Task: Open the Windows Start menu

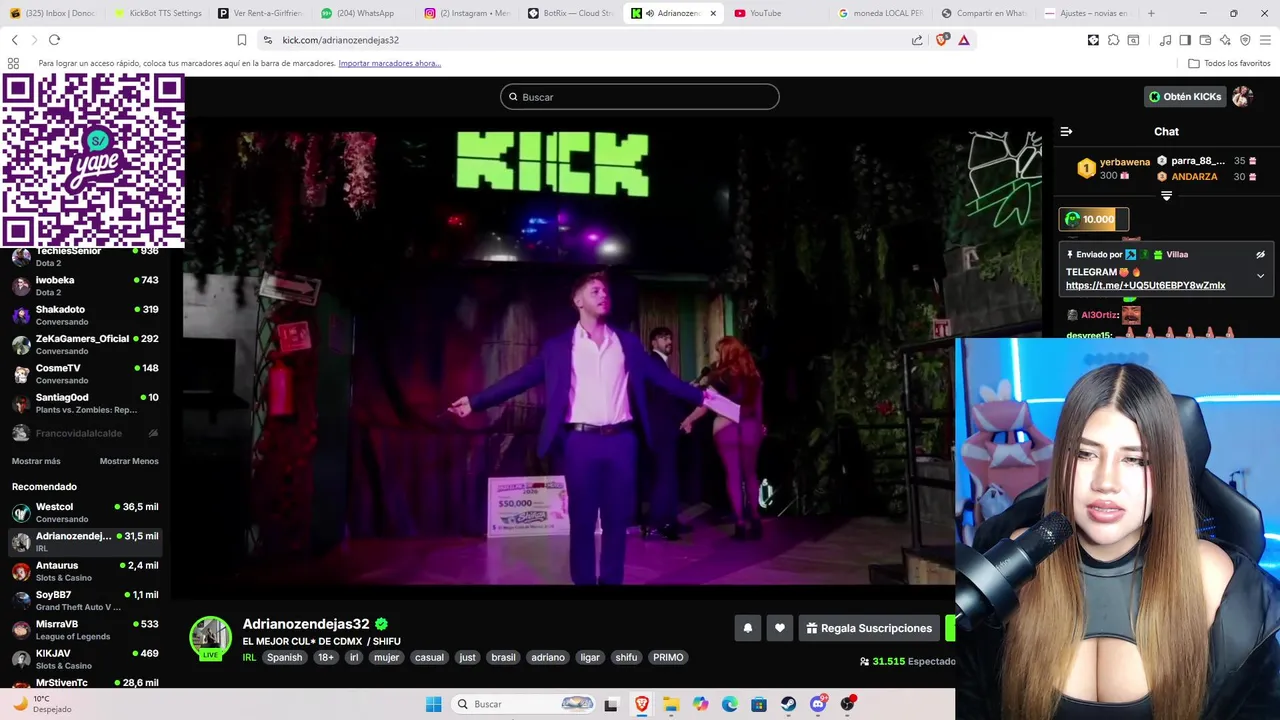Action: tap(433, 704)
